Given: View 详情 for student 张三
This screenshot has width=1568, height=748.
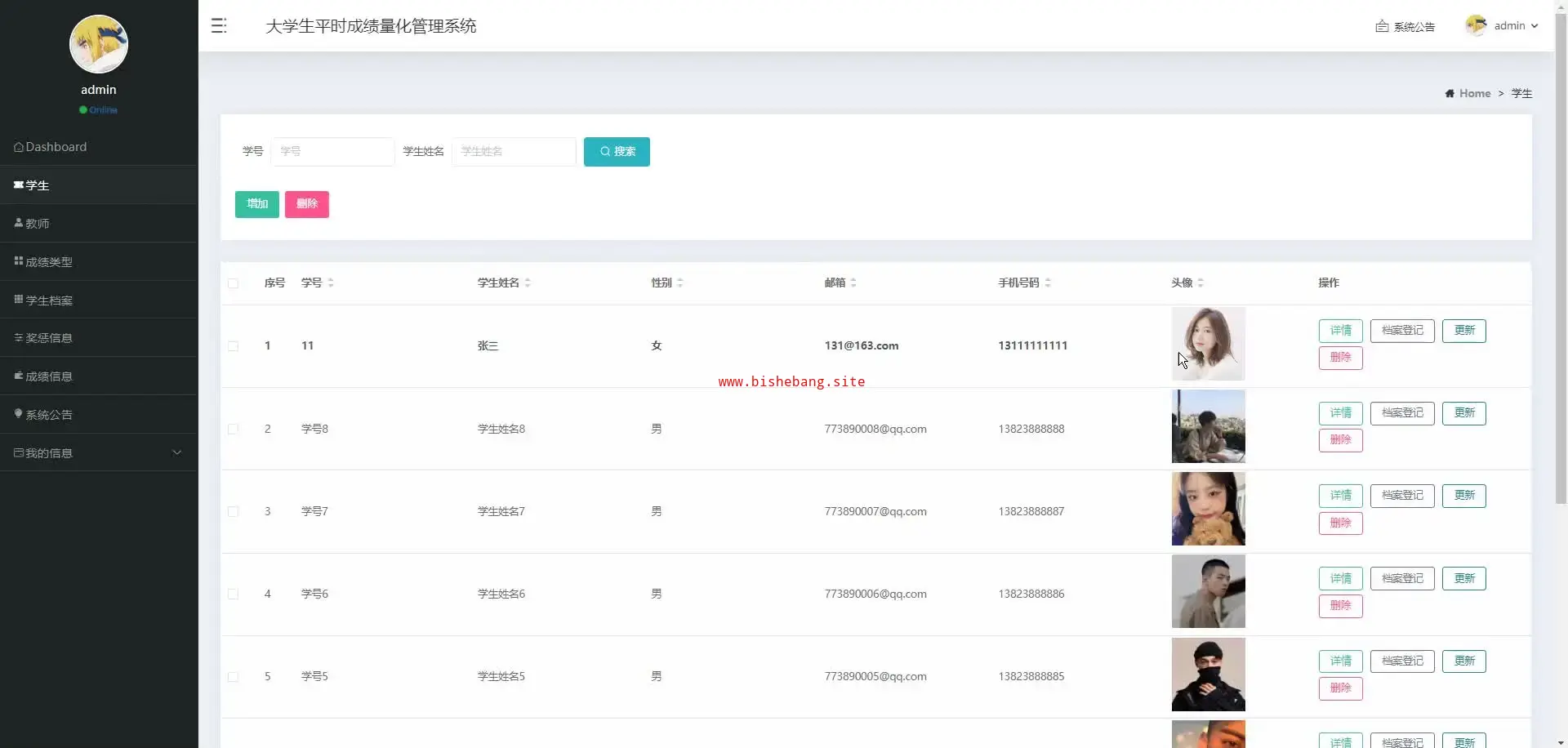Looking at the screenshot, I should click(1341, 331).
